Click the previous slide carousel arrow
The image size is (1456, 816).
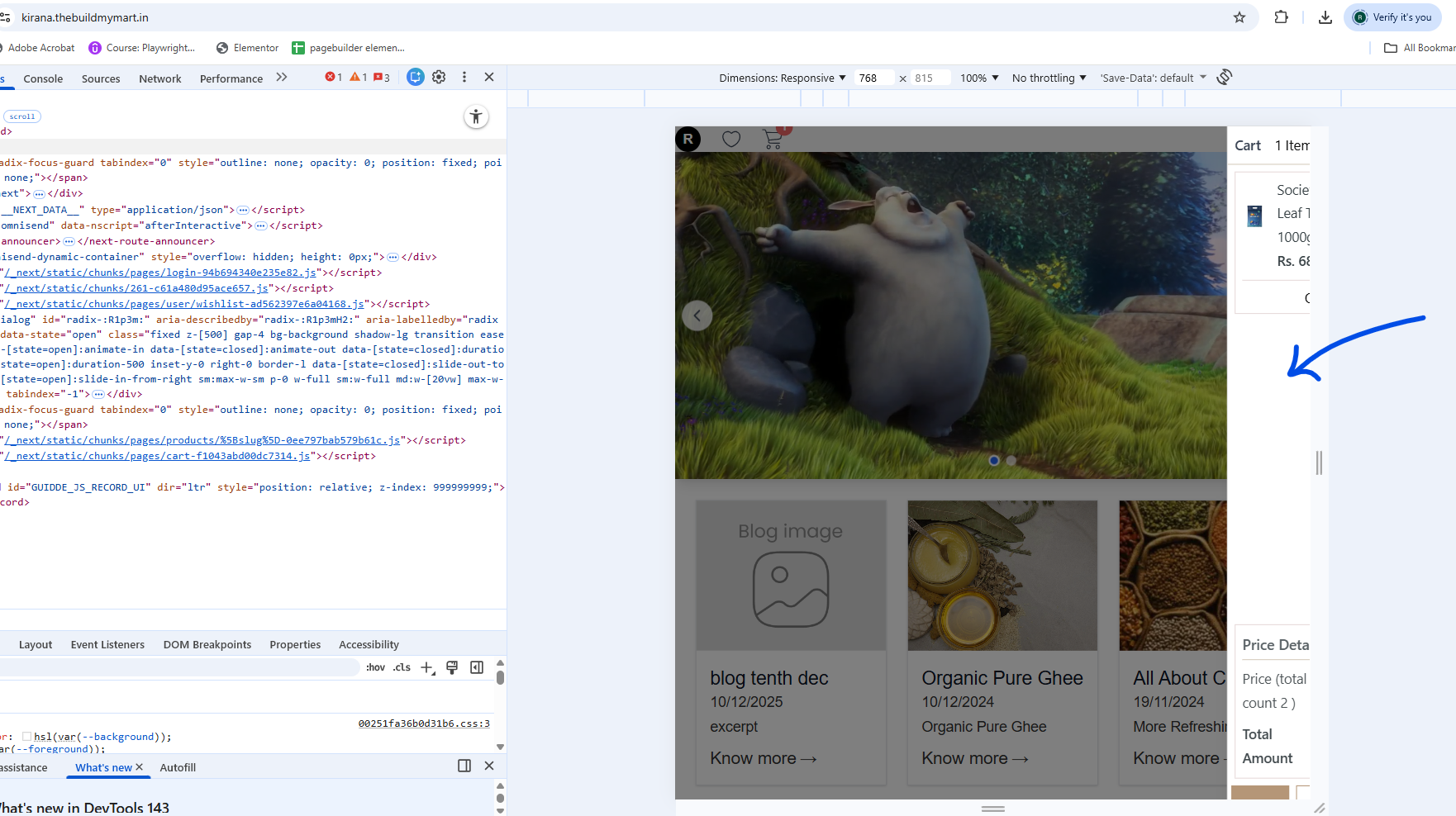[697, 315]
